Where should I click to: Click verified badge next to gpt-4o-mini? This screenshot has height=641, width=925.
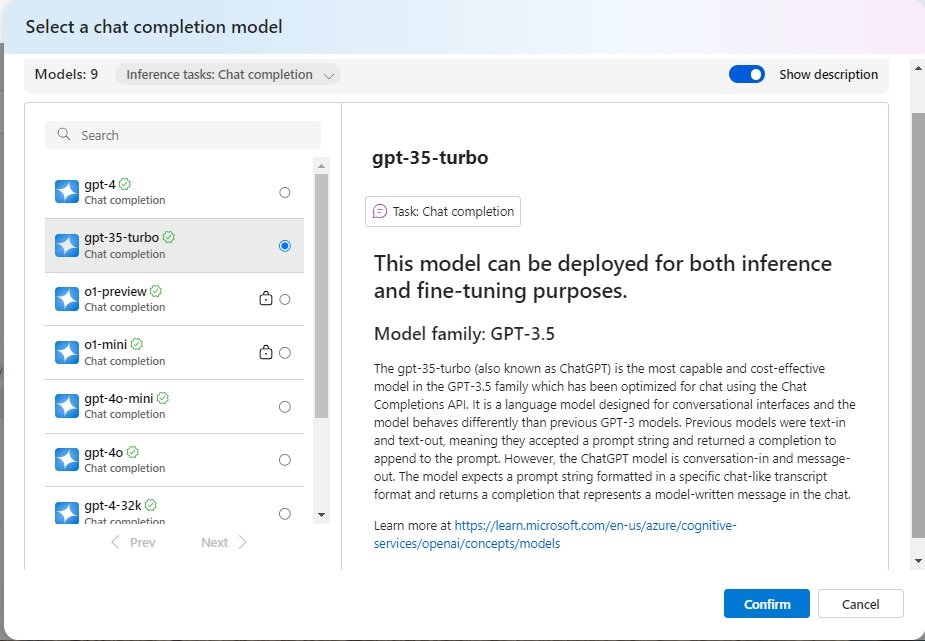[x=163, y=398]
